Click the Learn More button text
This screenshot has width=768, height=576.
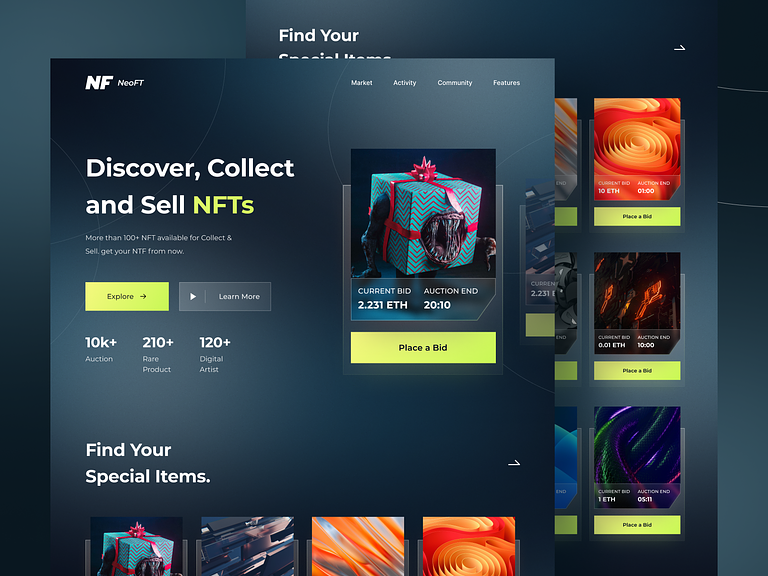pos(239,296)
